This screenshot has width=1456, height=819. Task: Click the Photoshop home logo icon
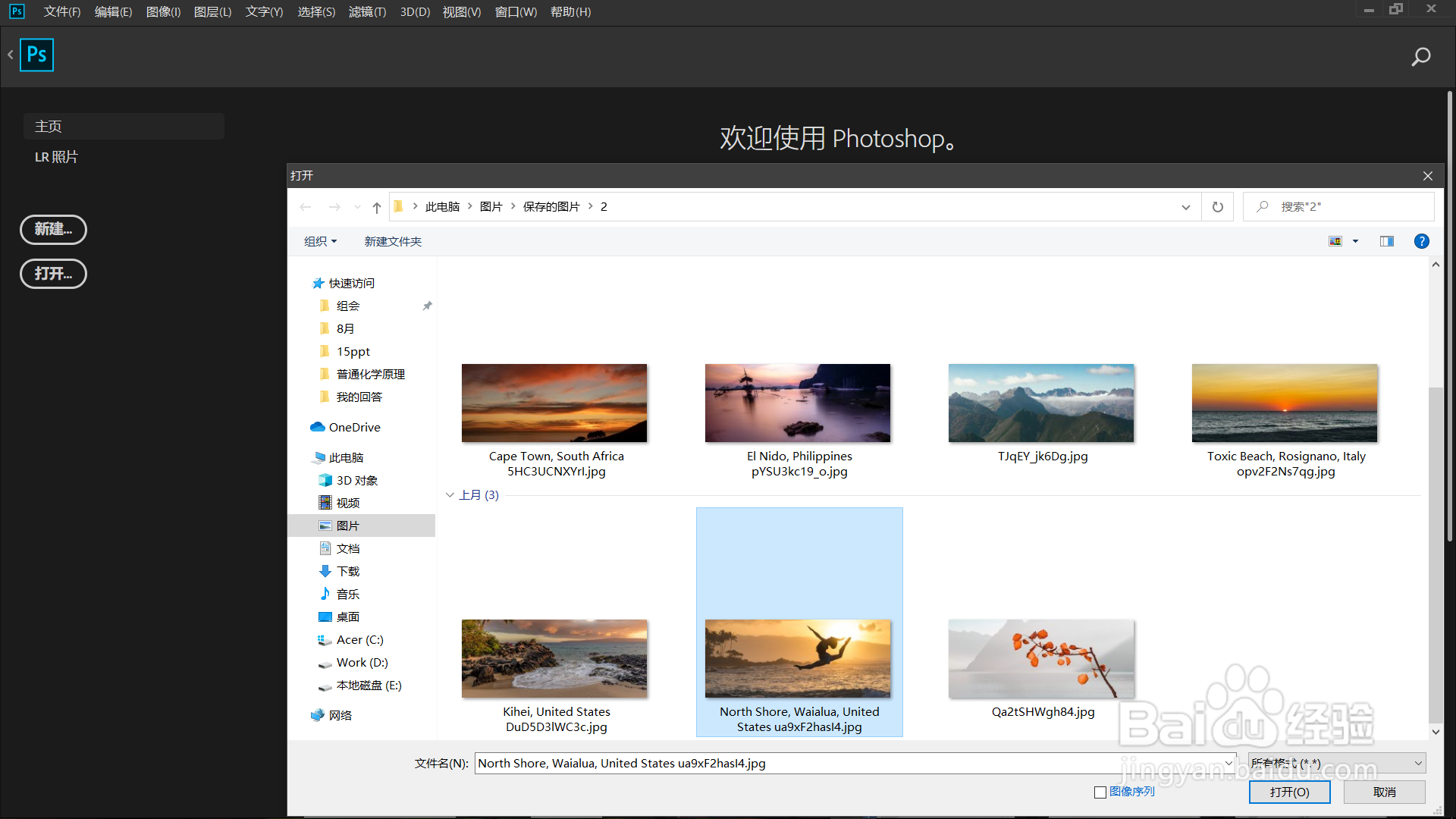click(36, 55)
